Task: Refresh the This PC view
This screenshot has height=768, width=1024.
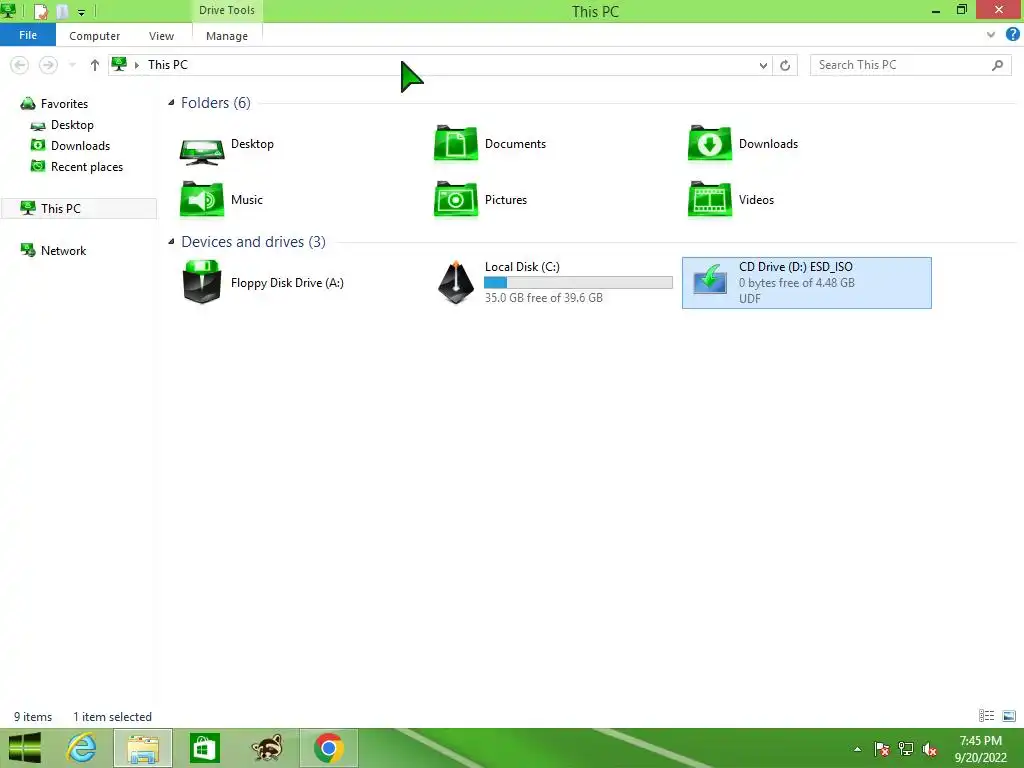Action: click(x=785, y=65)
